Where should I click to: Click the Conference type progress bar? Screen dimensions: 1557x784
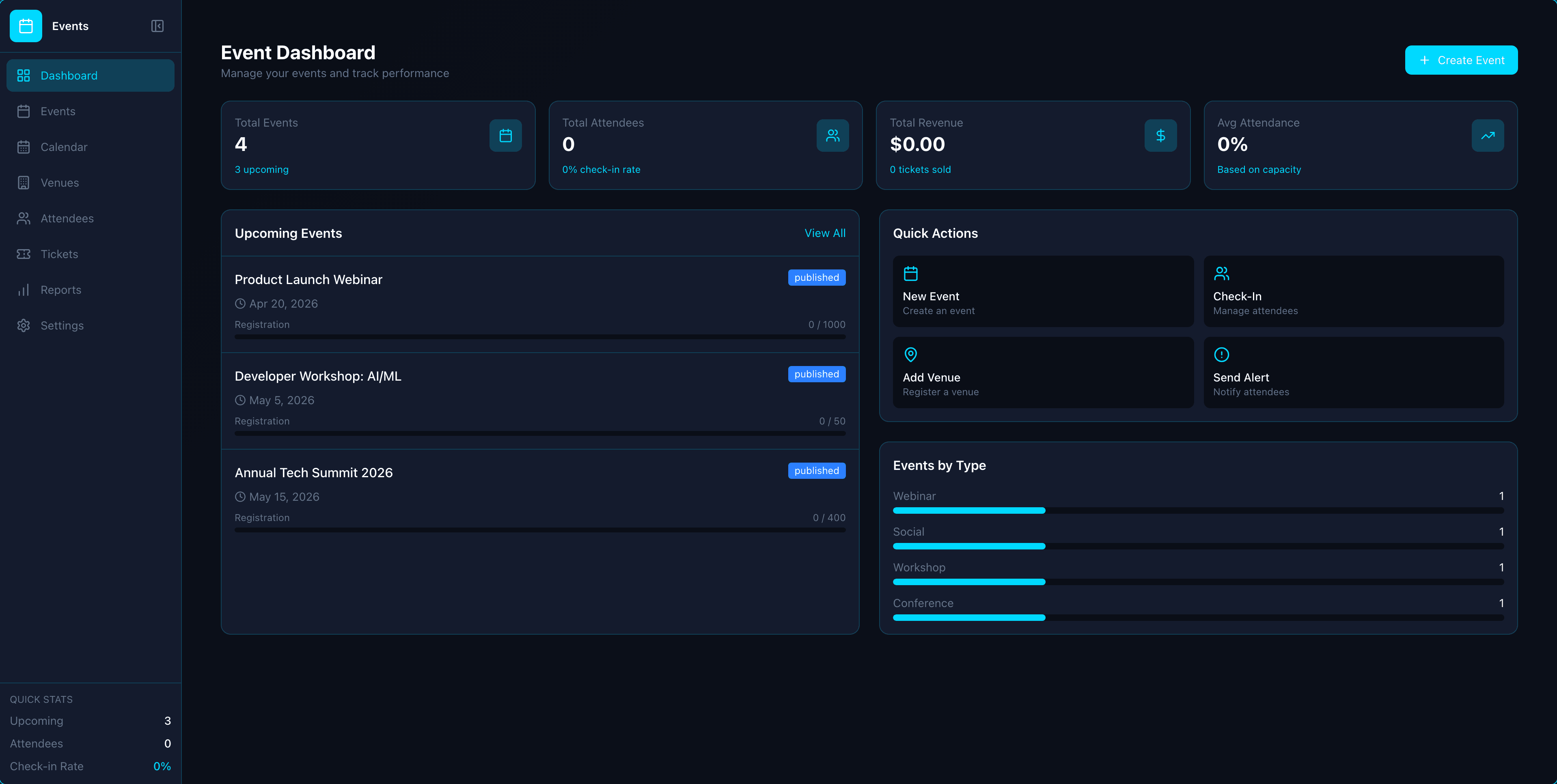(x=1199, y=618)
